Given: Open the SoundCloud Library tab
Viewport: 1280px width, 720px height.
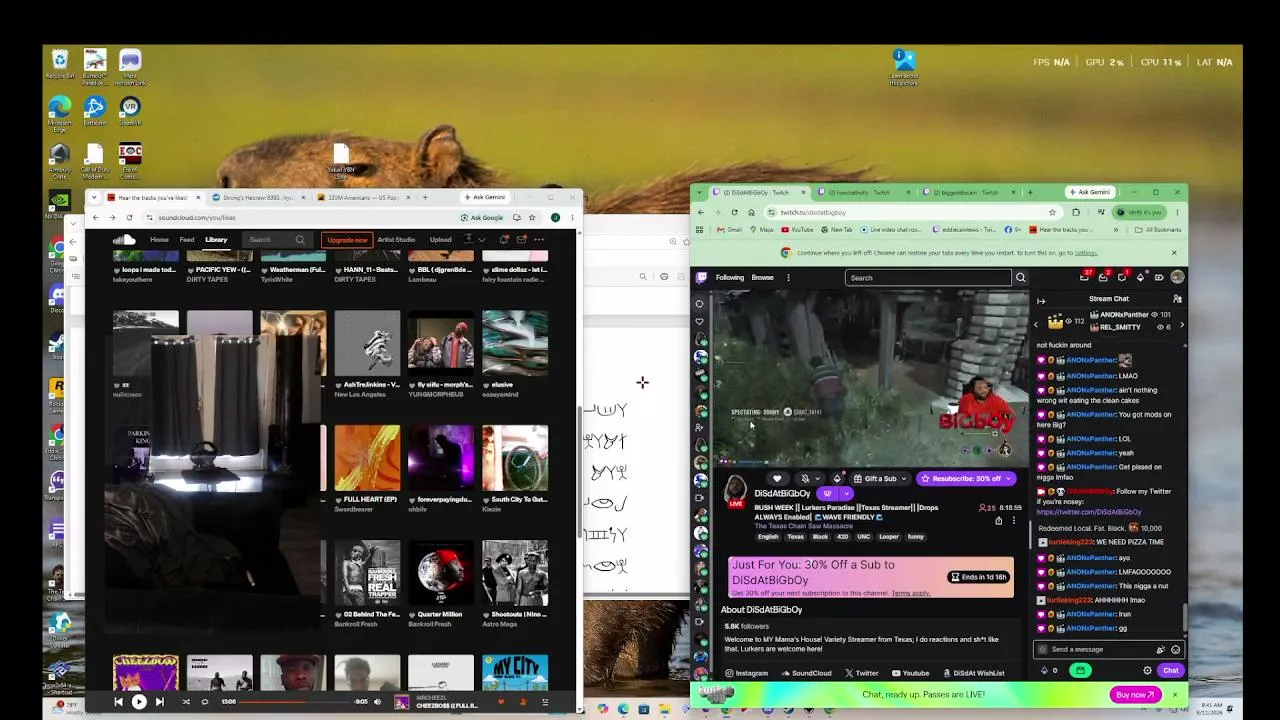Looking at the screenshot, I should coord(216,240).
